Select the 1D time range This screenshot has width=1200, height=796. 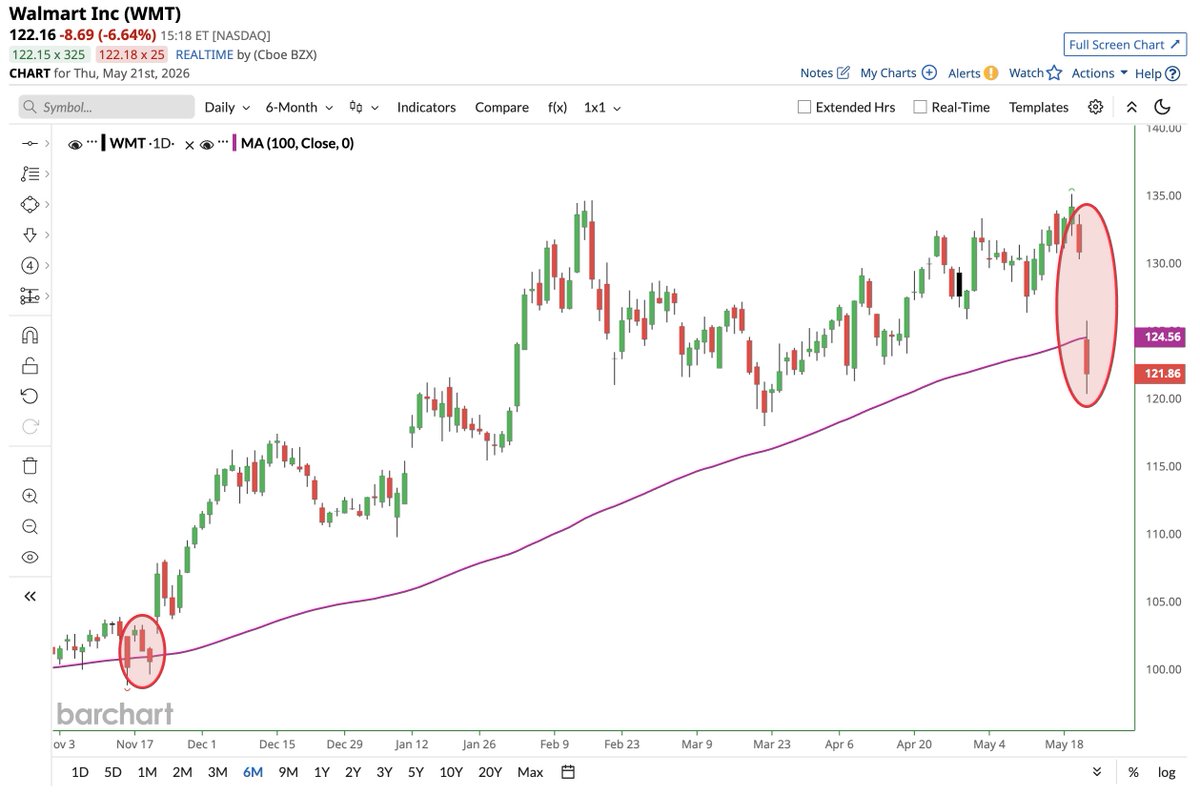click(x=80, y=772)
